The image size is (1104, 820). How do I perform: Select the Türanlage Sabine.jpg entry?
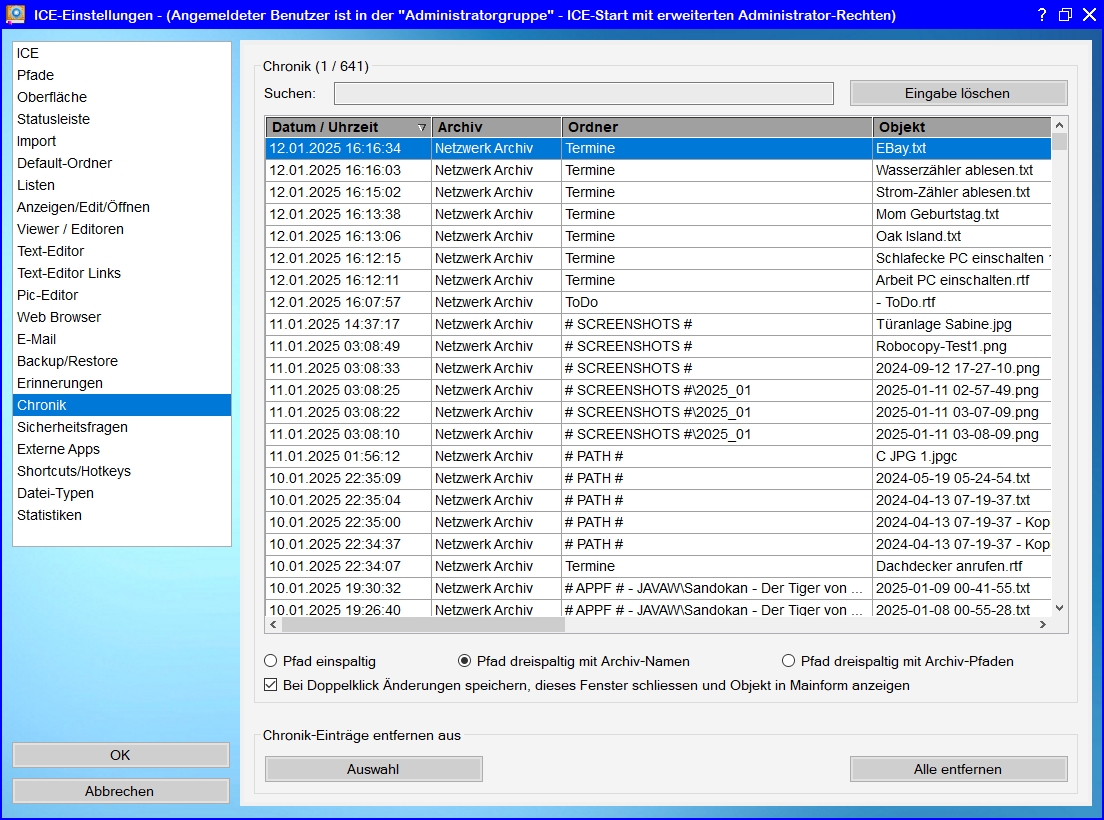(962, 324)
